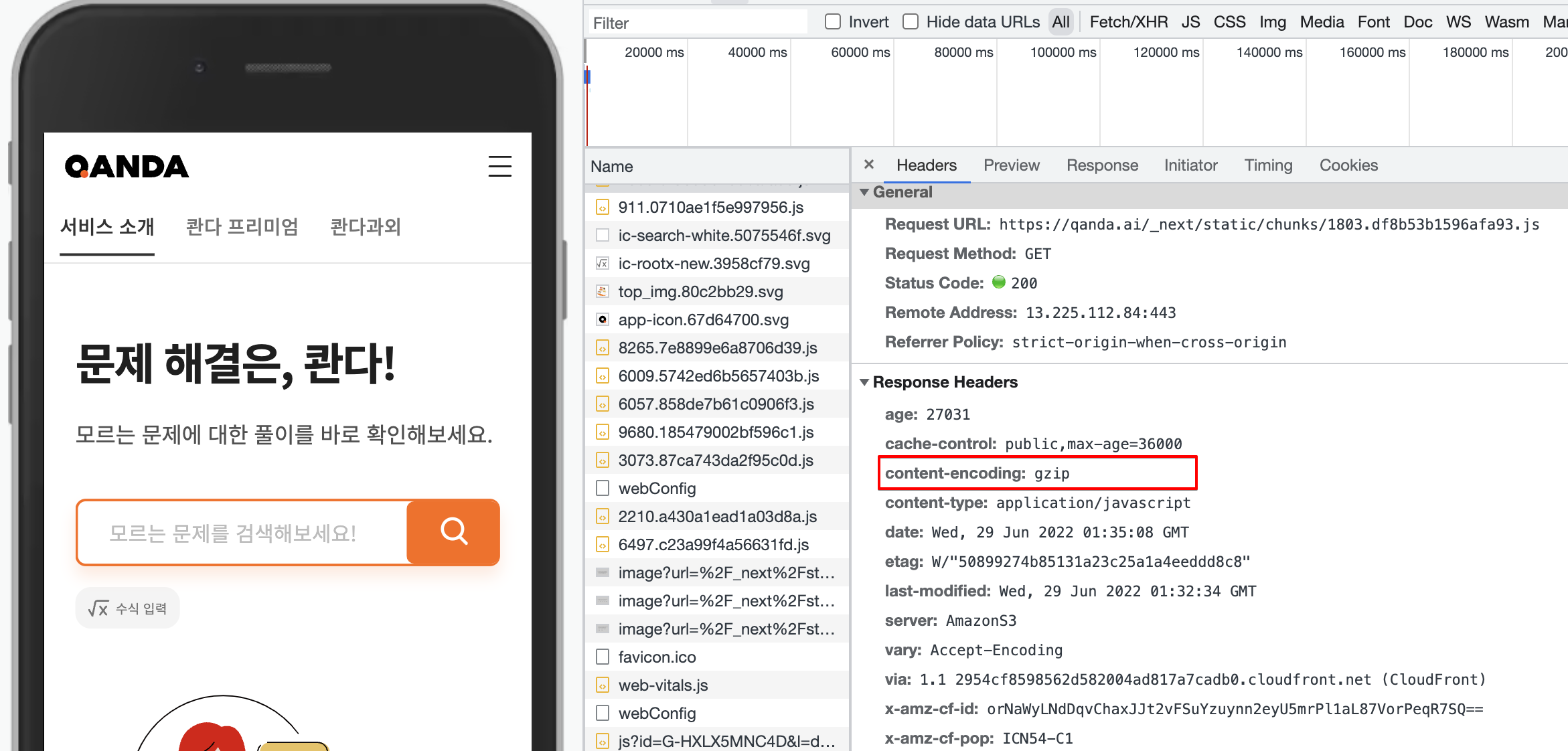Image resolution: width=1568 pixels, height=751 pixels.
Task: Close the request details panel
Action: click(x=868, y=165)
